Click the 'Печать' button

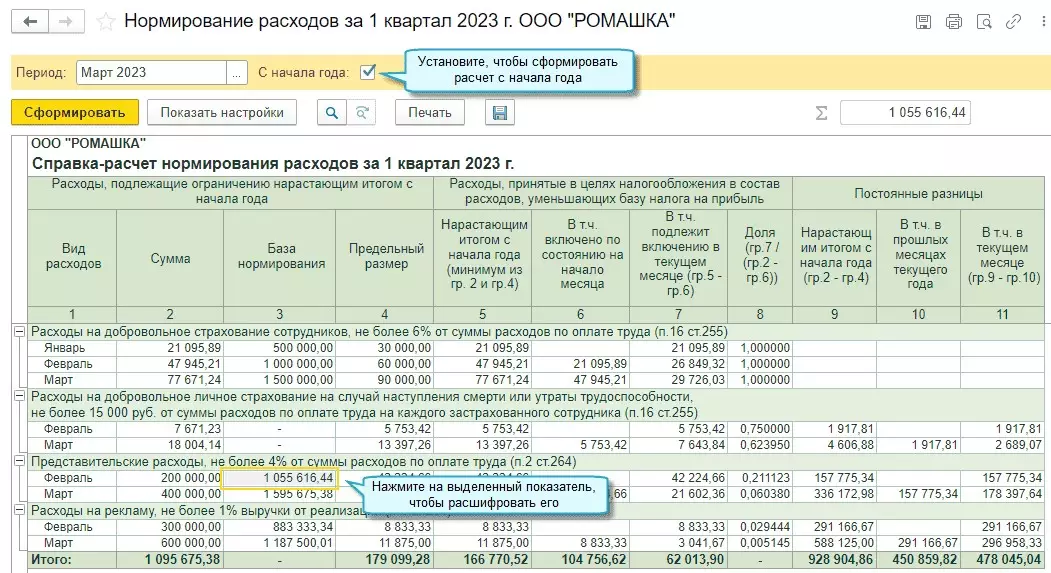430,113
